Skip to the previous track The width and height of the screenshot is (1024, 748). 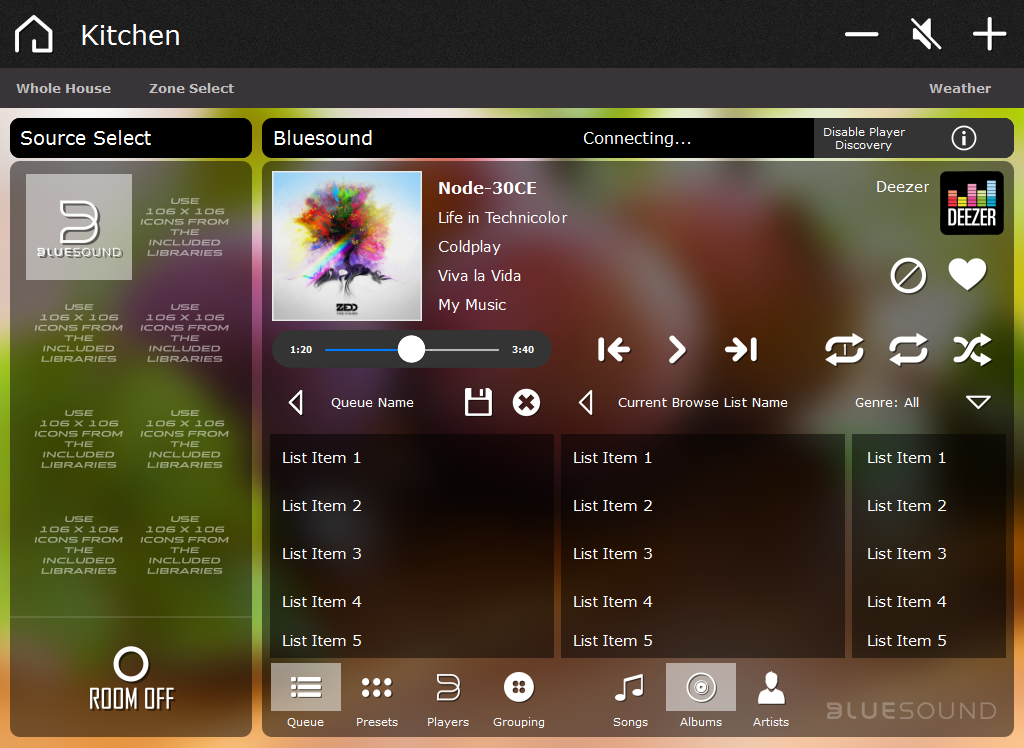pos(614,350)
